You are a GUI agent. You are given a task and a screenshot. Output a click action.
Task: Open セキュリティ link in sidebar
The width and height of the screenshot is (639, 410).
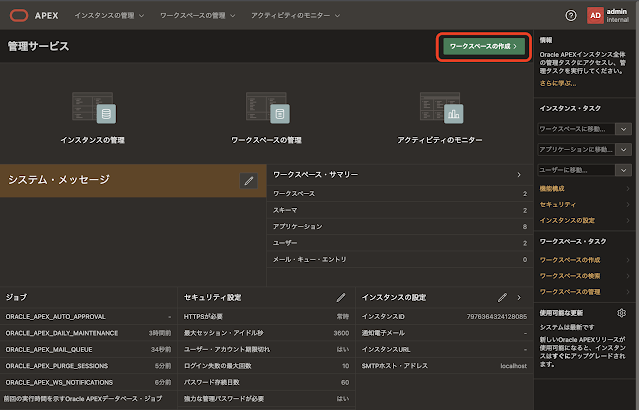pos(557,204)
